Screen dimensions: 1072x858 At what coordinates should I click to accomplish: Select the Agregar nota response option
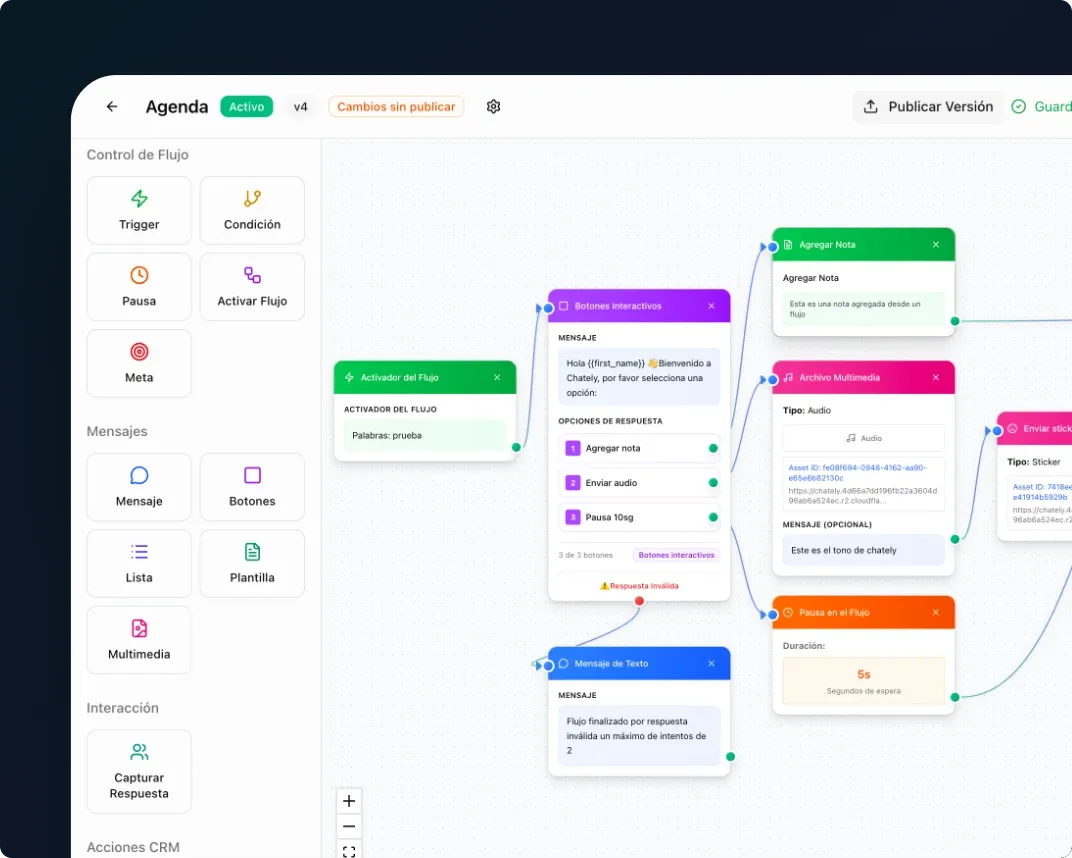[x=639, y=448]
